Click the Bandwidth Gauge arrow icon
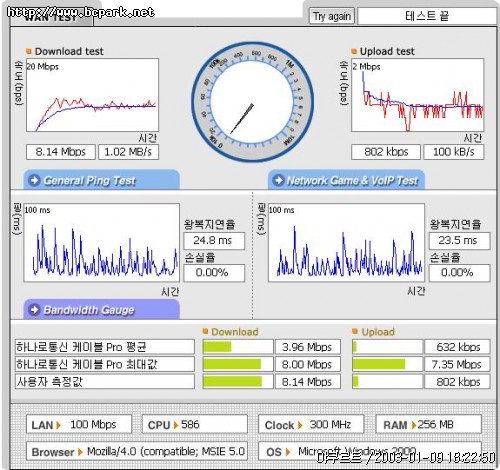The image size is (500, 470). point(34,310)
